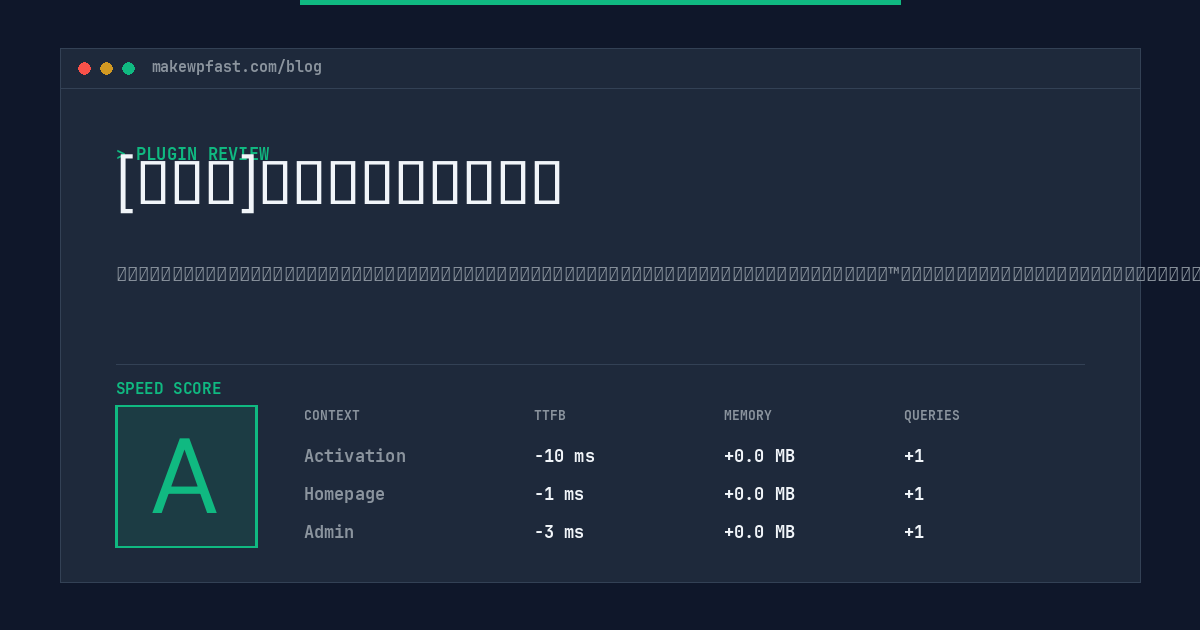Click the green maximize window dot
The height and width of the screenshot is (630, 1200).
point(128,68)
